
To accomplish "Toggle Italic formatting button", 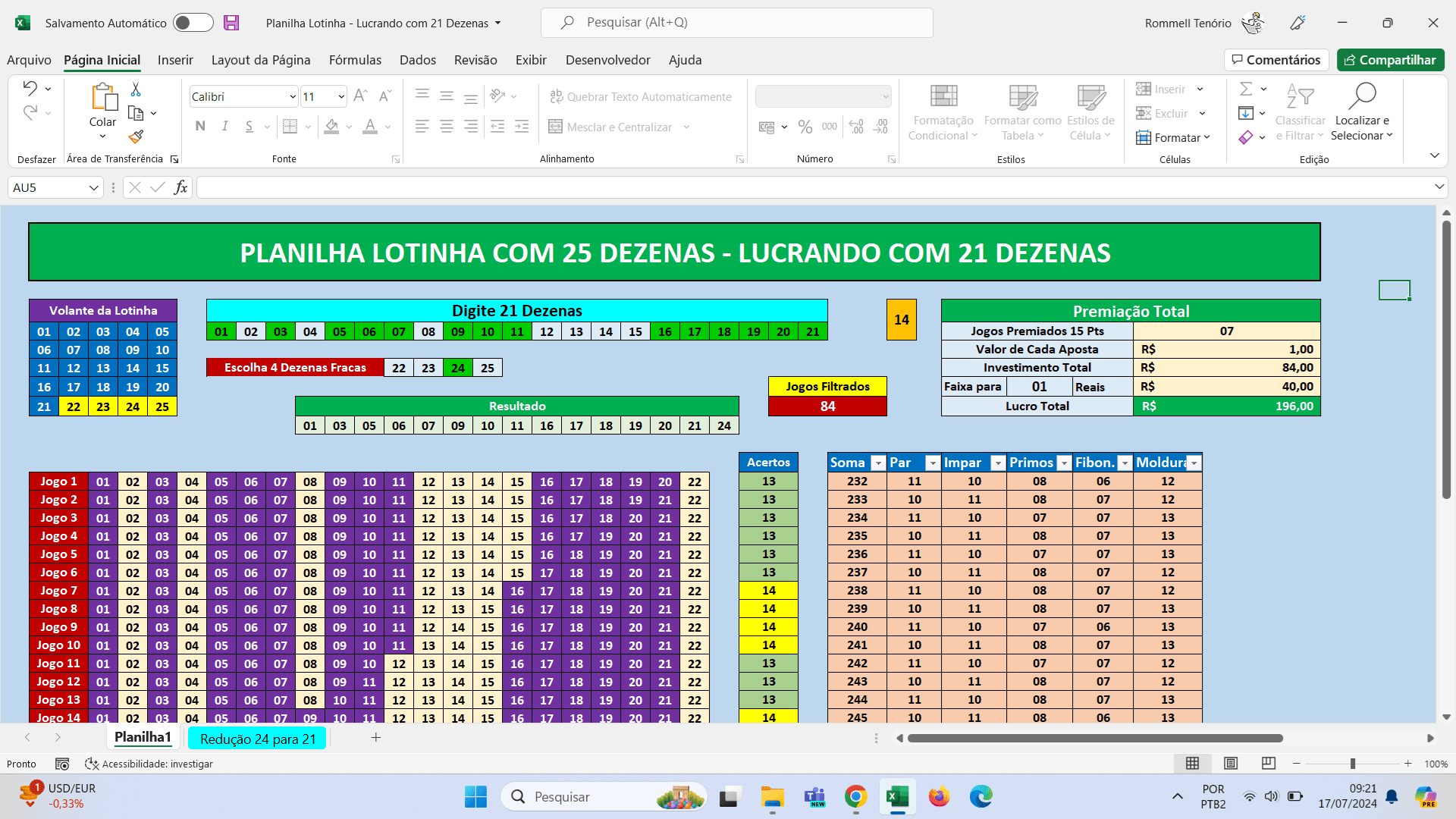I will [224, 127].
